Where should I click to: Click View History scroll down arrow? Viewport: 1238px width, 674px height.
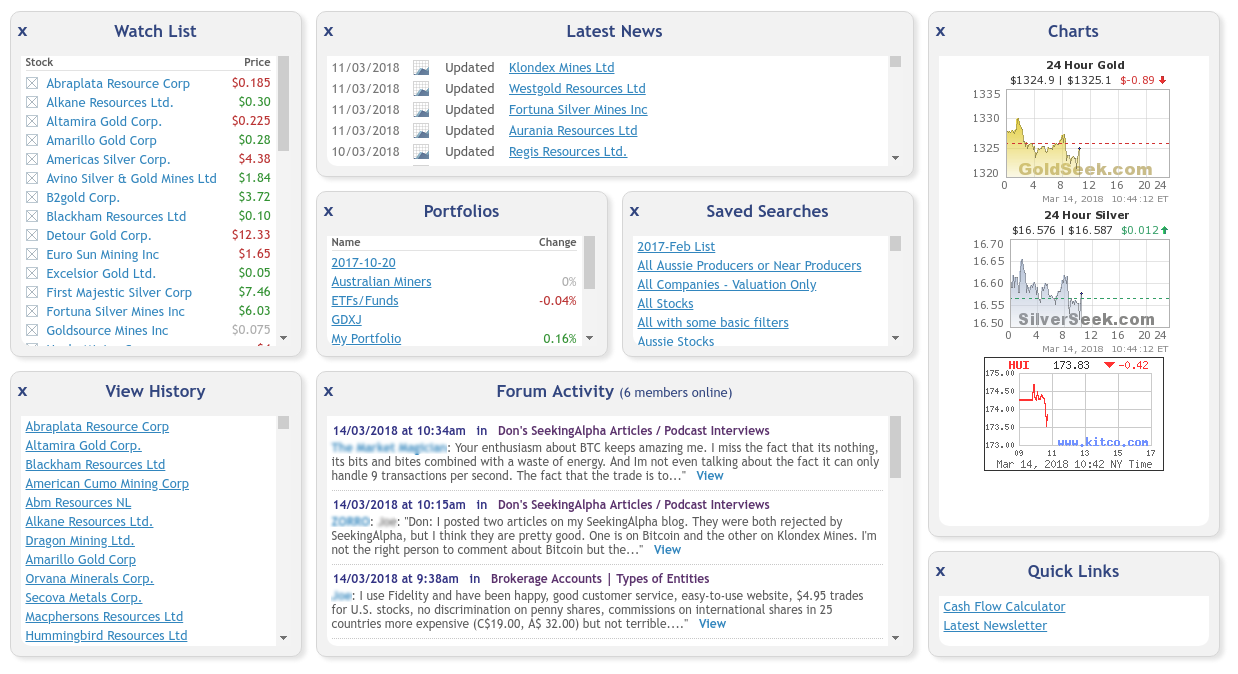pos(283,638)
